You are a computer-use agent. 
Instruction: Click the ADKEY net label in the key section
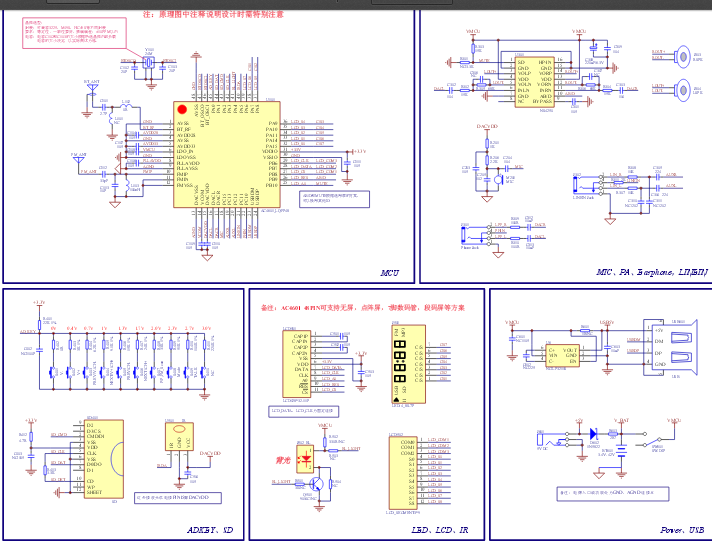(28, 332)
